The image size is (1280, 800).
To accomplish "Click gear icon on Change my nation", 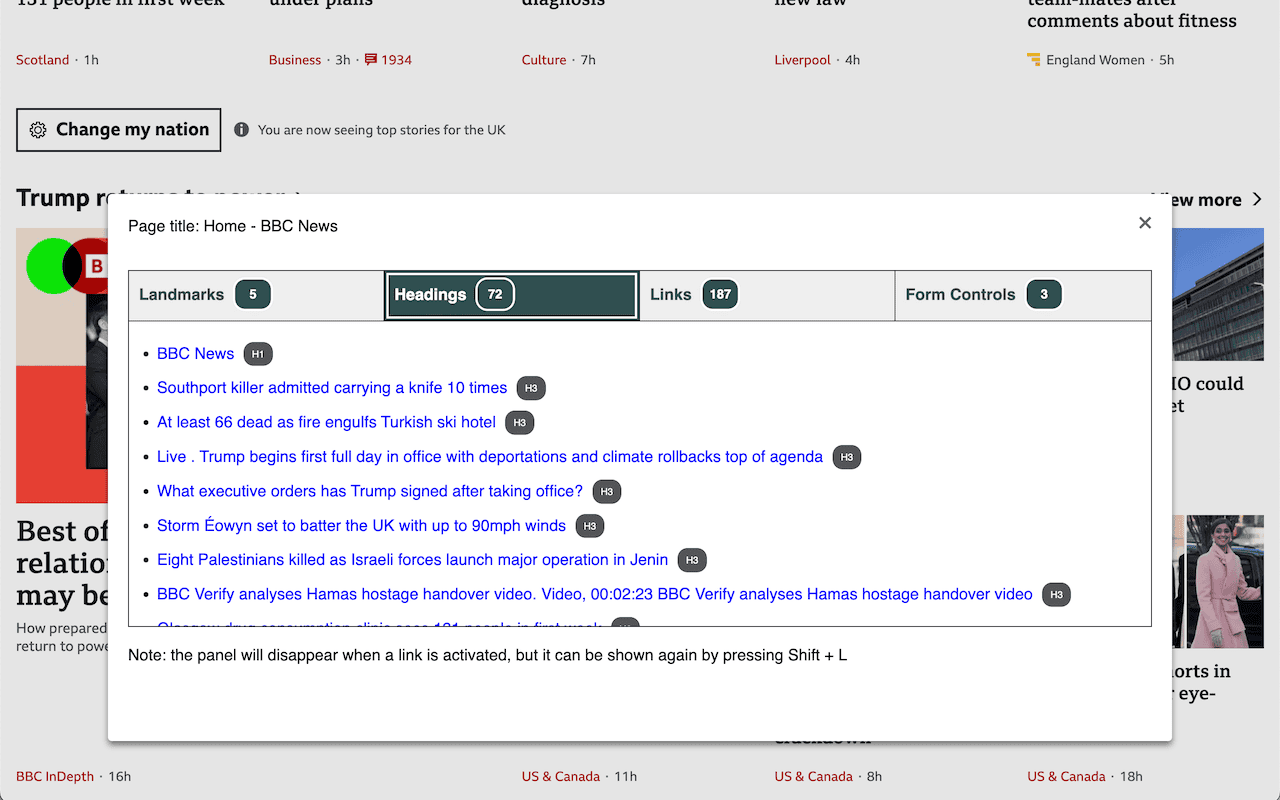I will click(x=38, y=130).
